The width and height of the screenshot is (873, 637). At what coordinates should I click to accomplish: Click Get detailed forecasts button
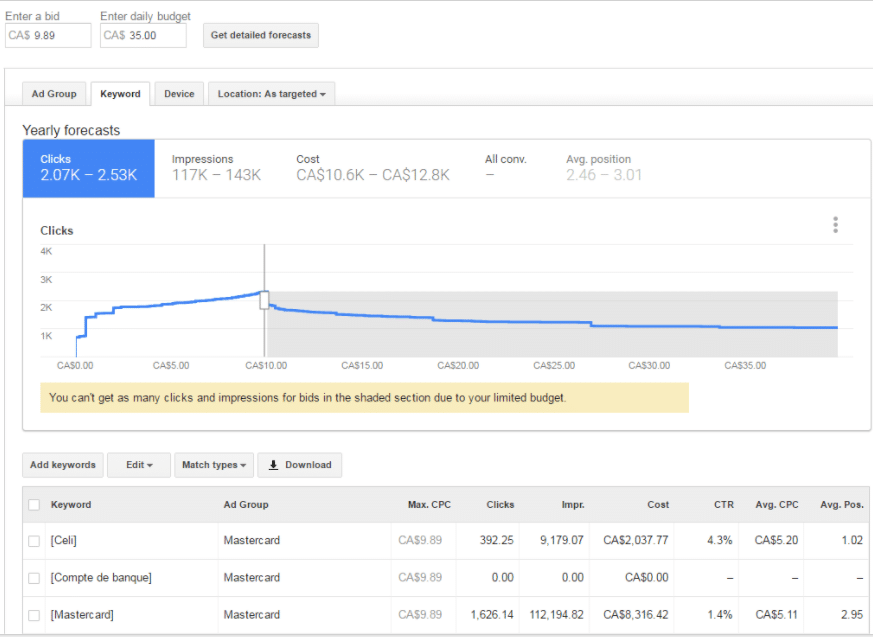tap(261, 35)
